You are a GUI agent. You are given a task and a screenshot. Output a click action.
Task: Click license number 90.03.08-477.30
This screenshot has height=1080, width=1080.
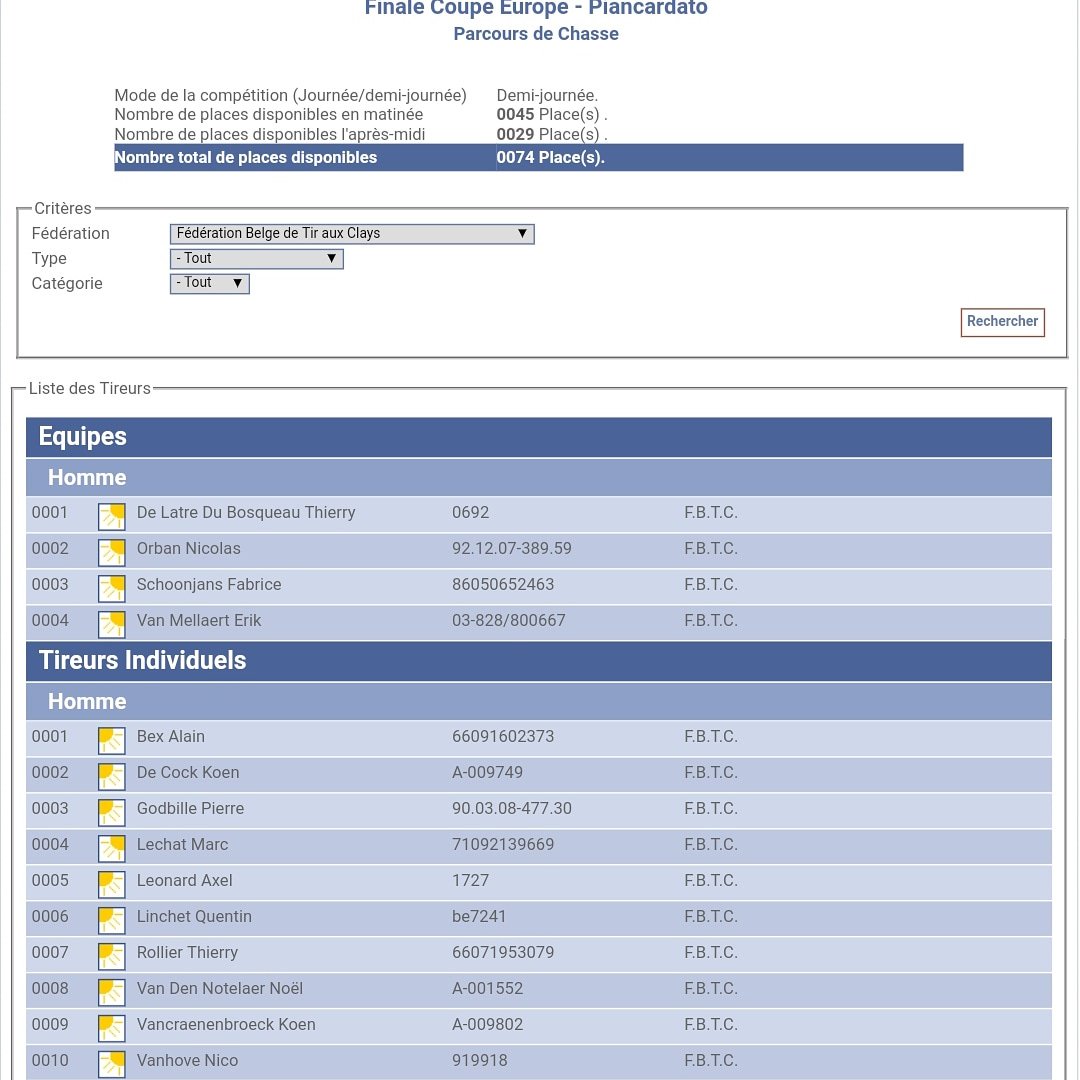[511, 808]
